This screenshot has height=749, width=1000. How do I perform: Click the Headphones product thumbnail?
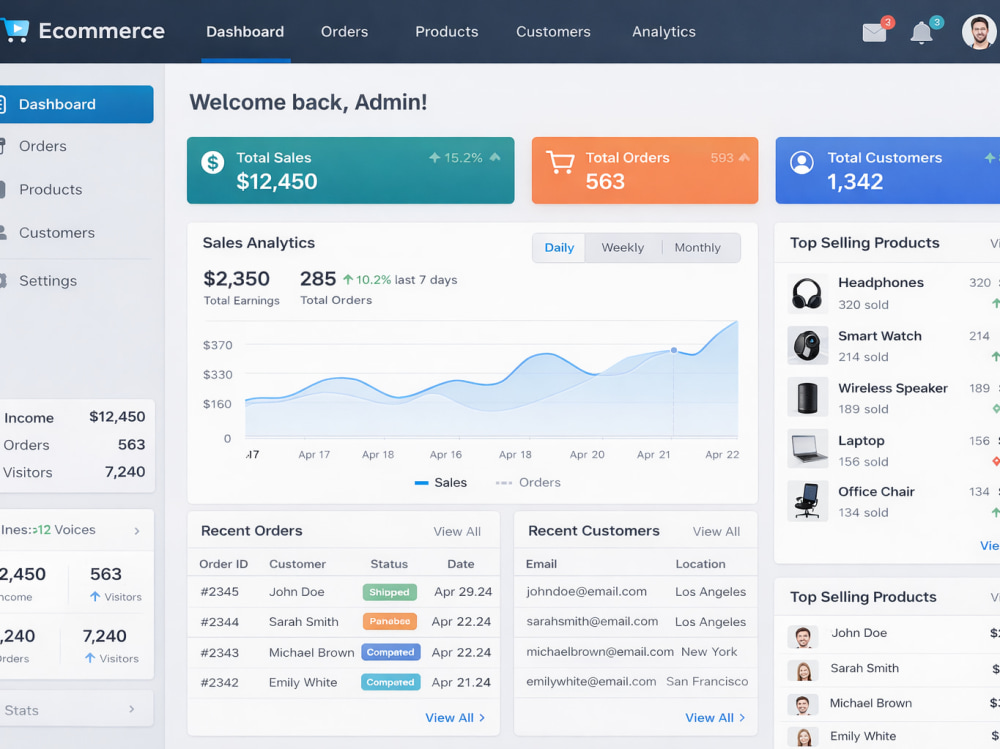pos(807,293)
